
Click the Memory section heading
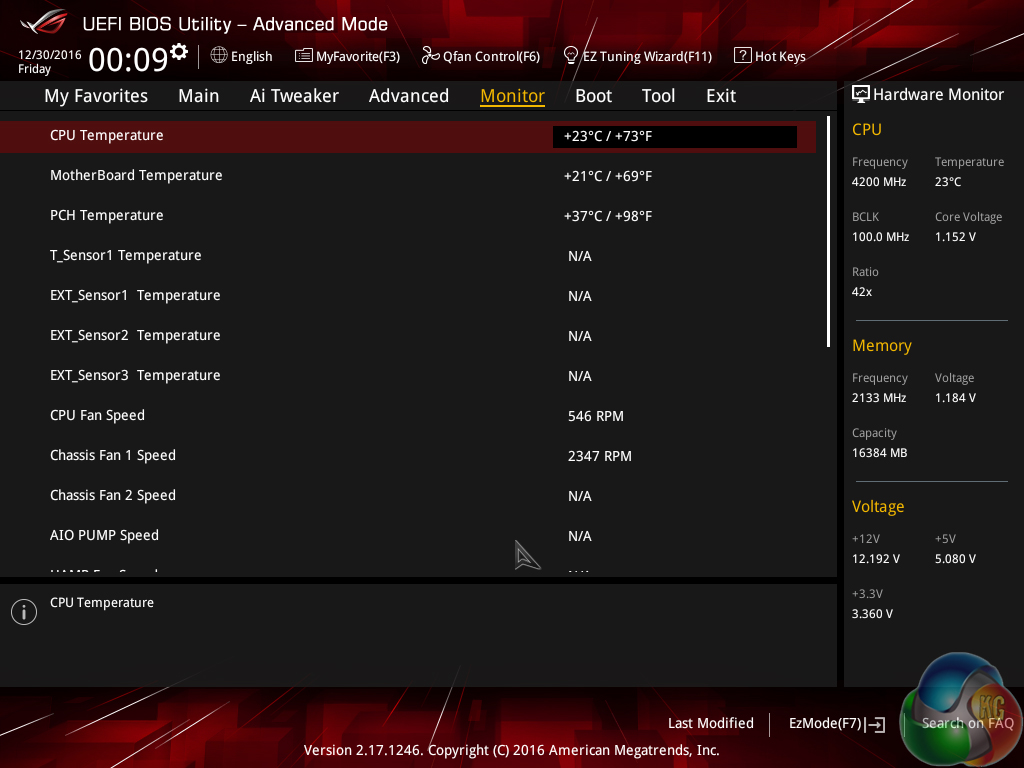pyautogui.click(x=882, y=345)
